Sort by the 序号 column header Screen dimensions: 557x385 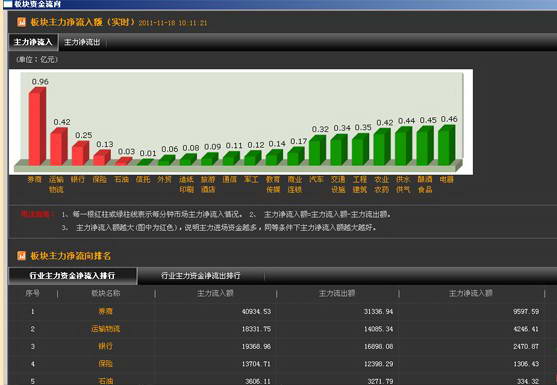click(33, 293)
